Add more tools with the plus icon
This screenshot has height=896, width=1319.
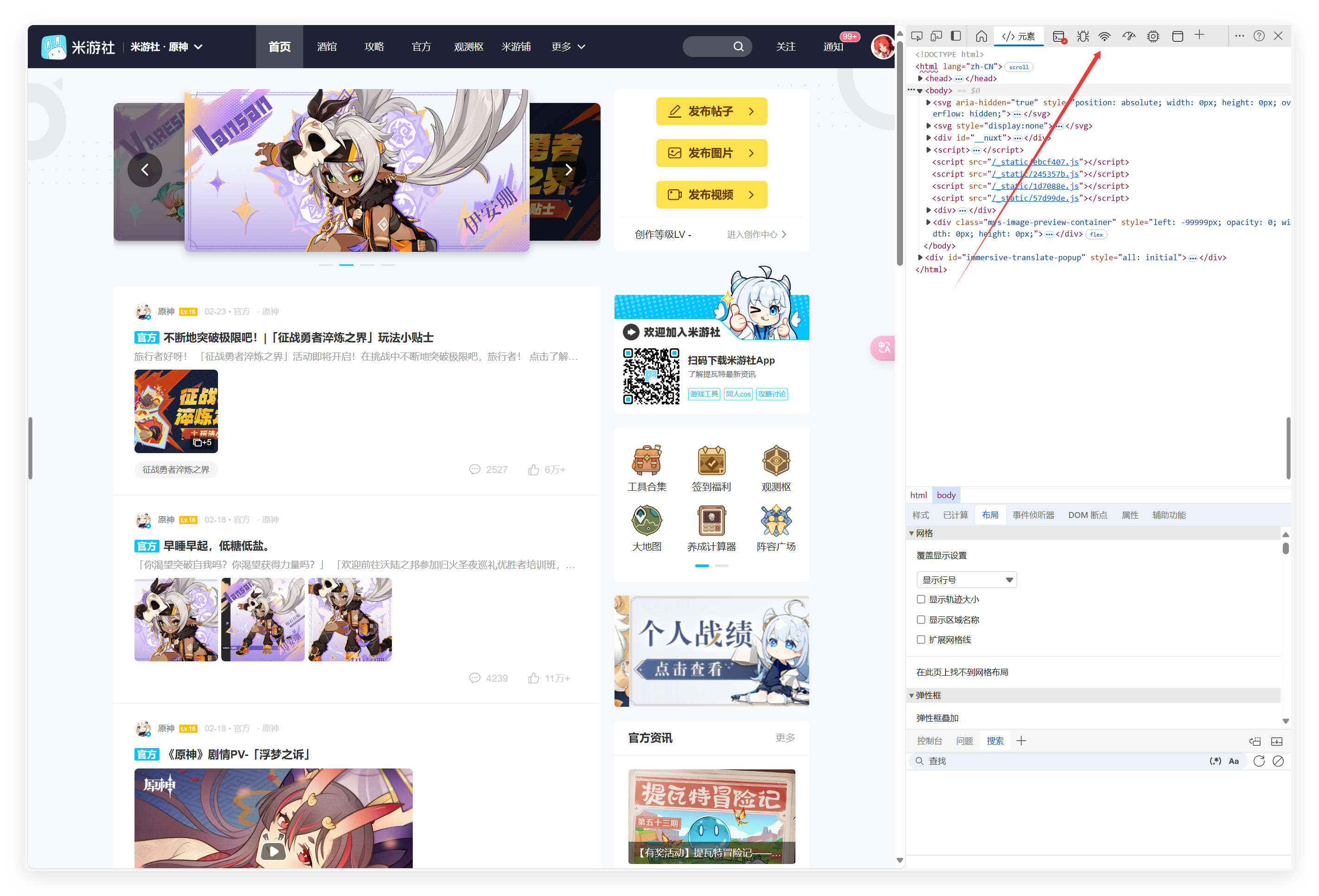click(1199, 35)
